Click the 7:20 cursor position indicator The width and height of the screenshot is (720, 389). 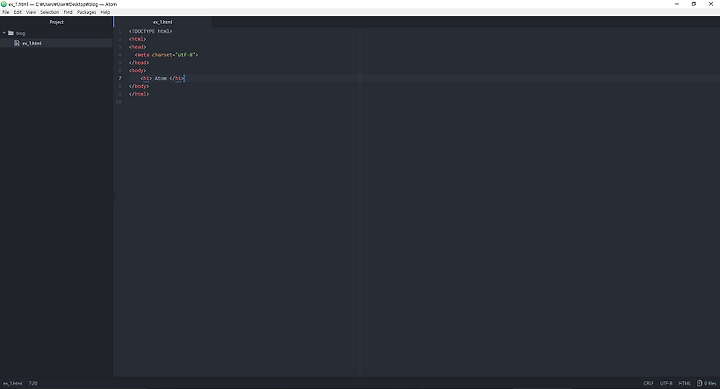coord(33,383)
